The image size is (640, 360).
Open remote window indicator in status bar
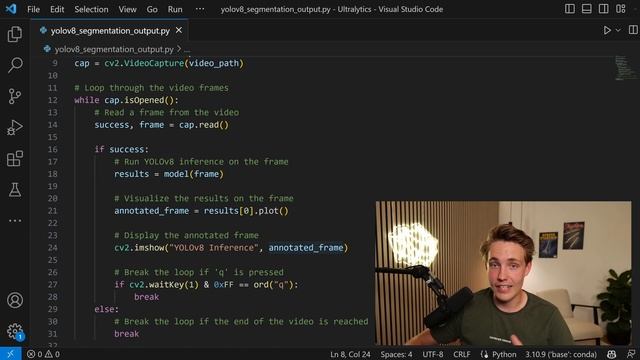tap(11, 354)
